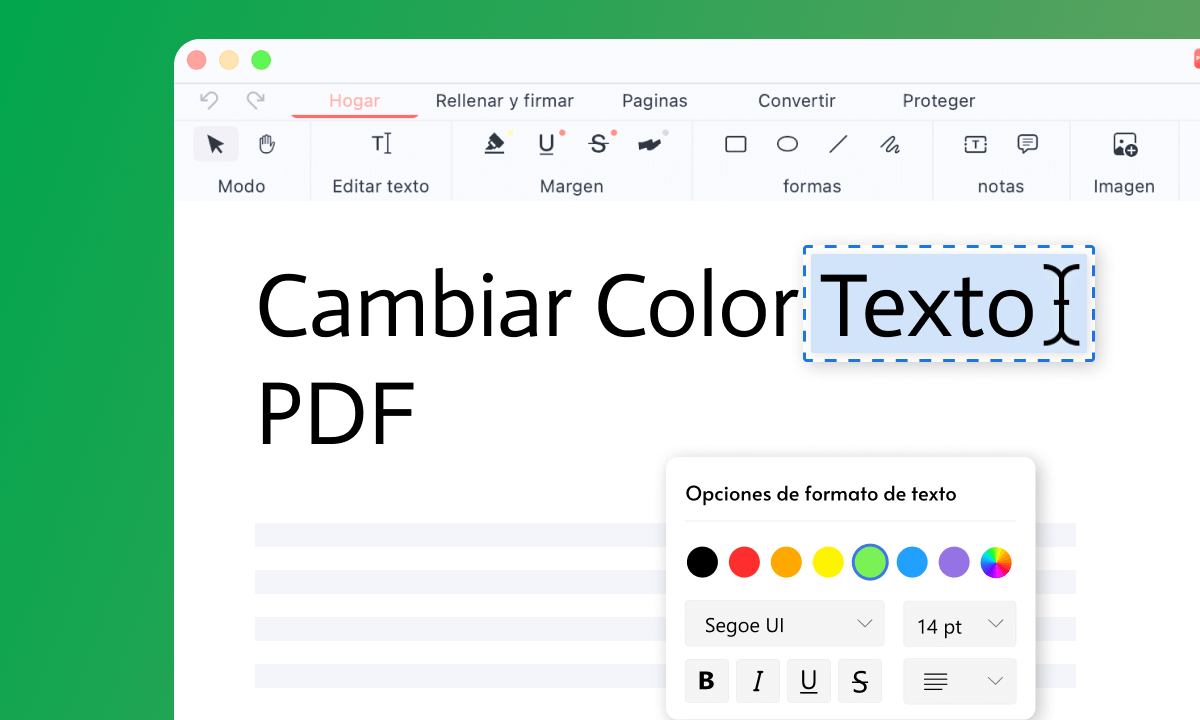
Task: Enable italic formatting
Action: 758,681
